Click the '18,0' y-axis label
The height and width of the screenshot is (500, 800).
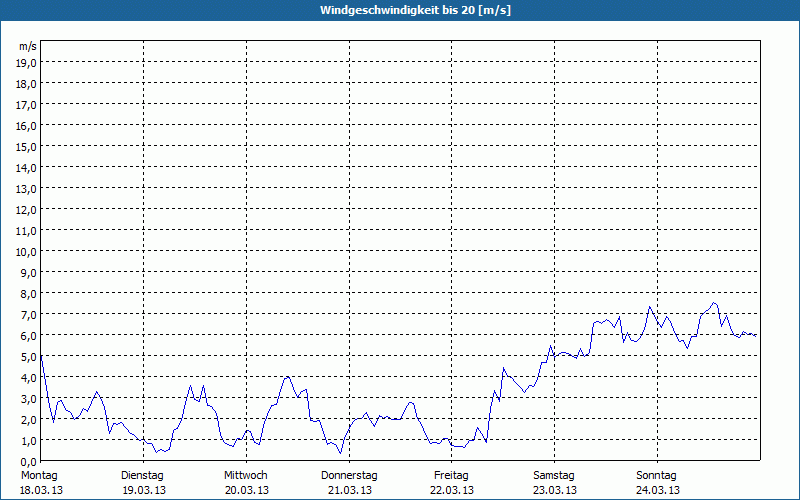tap(27, 84)
